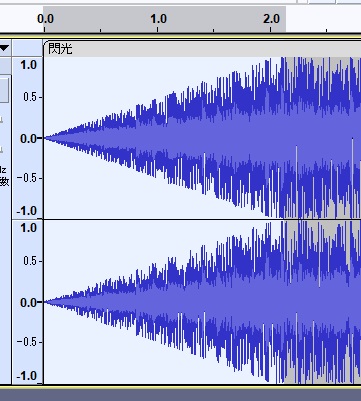This screenshot has height=401, width=361.
Task: Click the 1.0 second mark on timeline ruler
Action: point(158,19)
